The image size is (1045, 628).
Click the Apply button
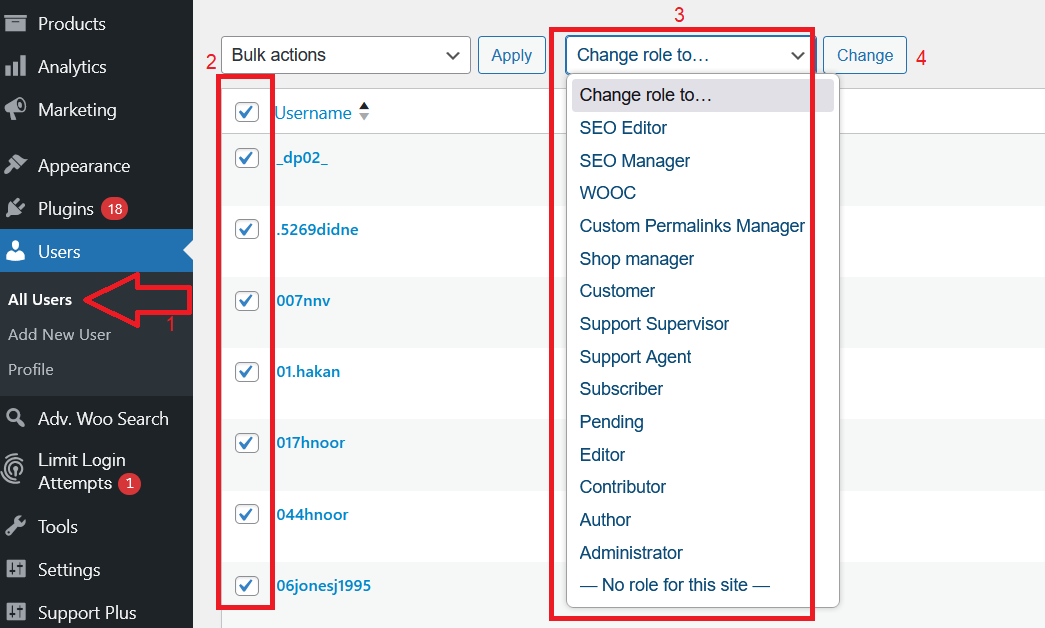point(511,55)
